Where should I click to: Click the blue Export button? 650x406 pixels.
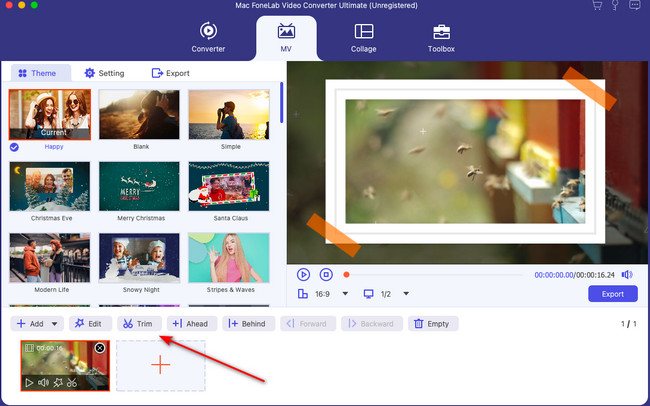coord(613,294)
